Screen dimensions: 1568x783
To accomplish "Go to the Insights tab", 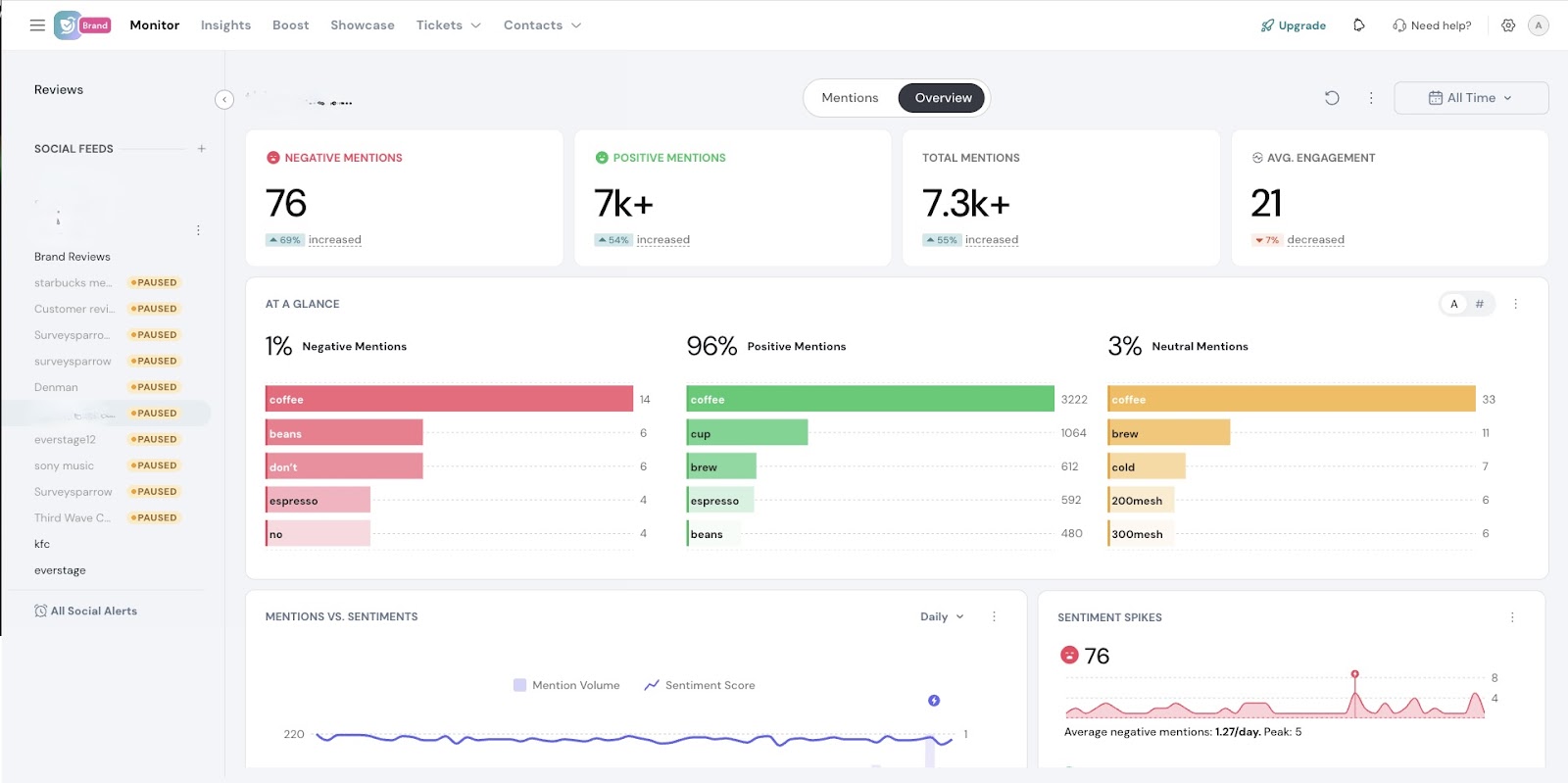I will pyautogui.click(x=225, y=25).
